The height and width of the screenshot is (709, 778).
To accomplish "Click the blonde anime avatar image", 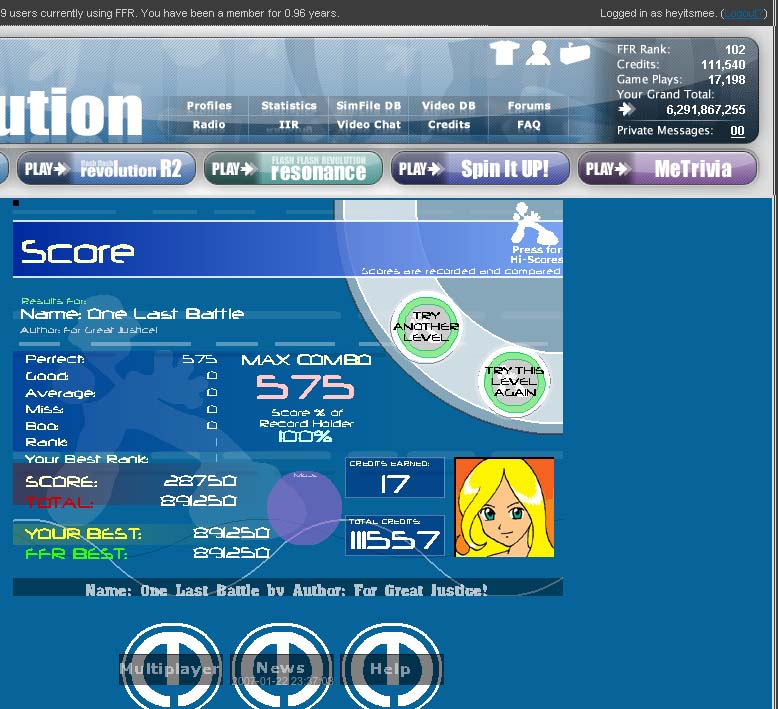I will [x=504, y=507].
